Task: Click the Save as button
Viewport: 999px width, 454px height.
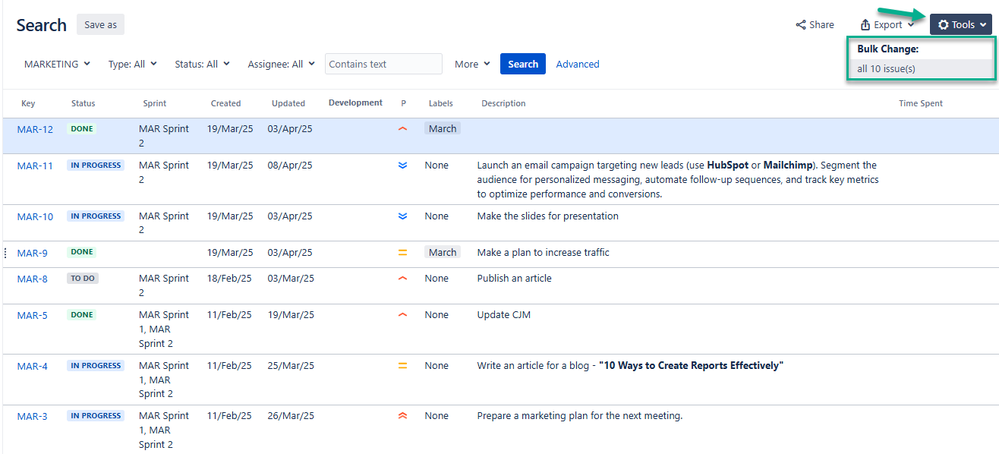Action: click(x=100, y=25)
